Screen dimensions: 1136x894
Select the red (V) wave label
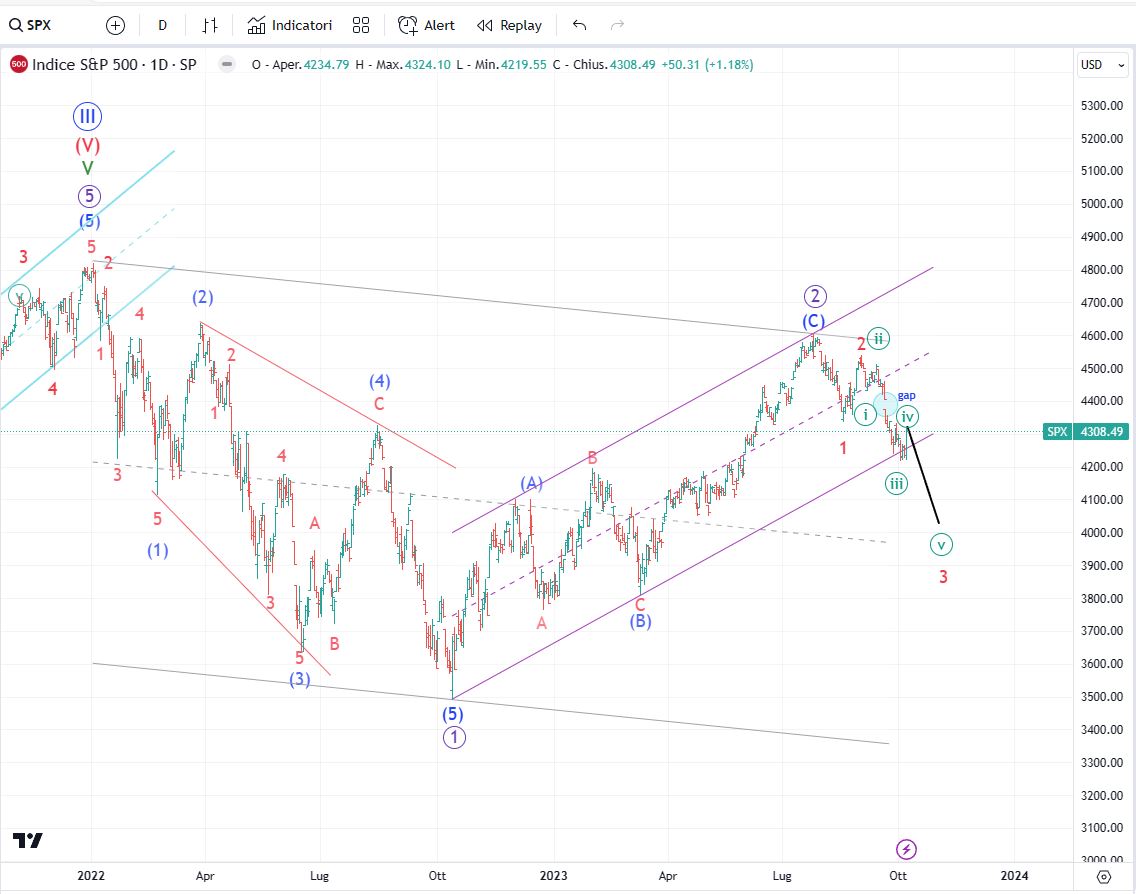tap(88, 146)
